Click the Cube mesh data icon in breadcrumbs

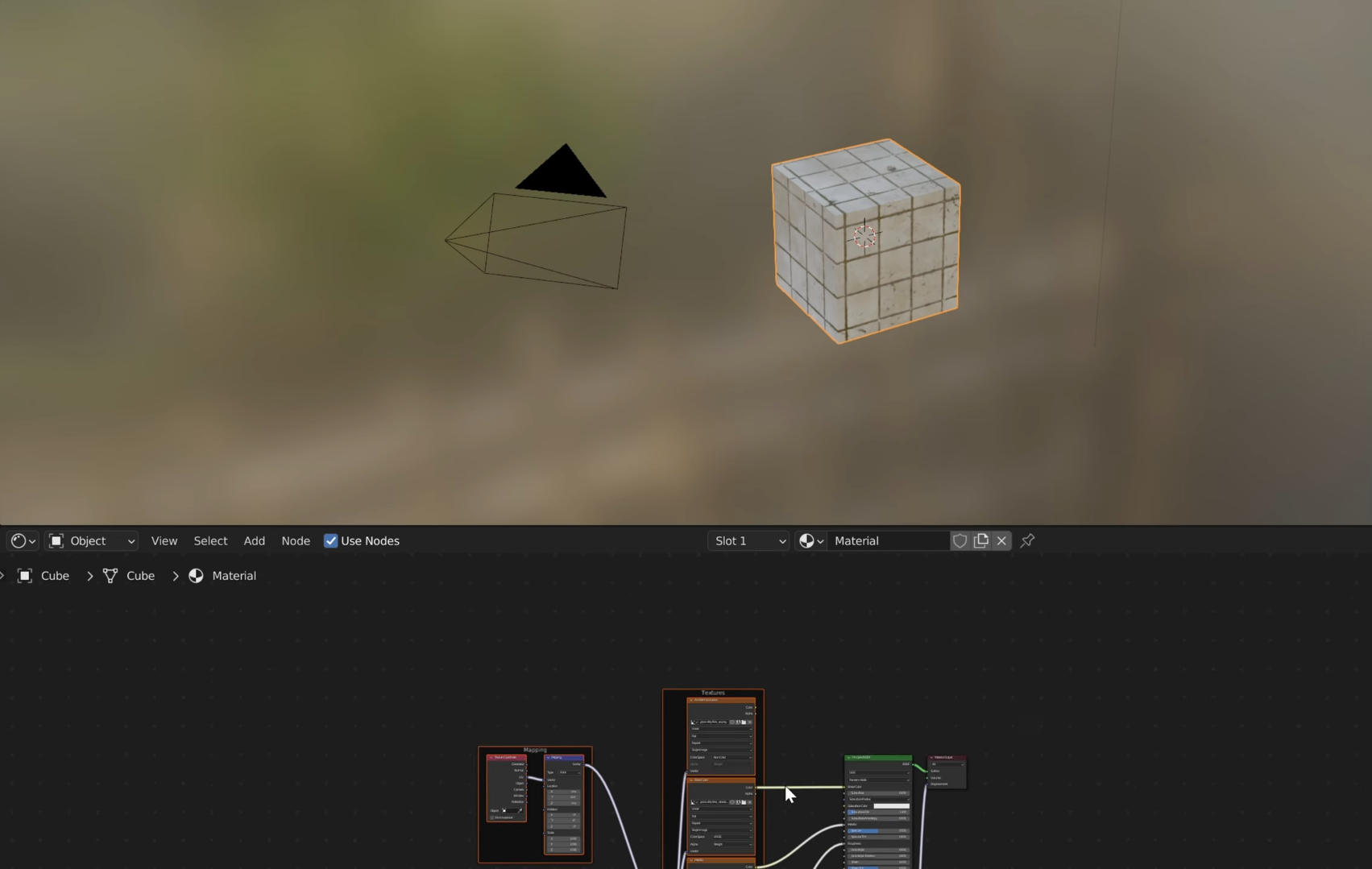[x=110, y=576]
